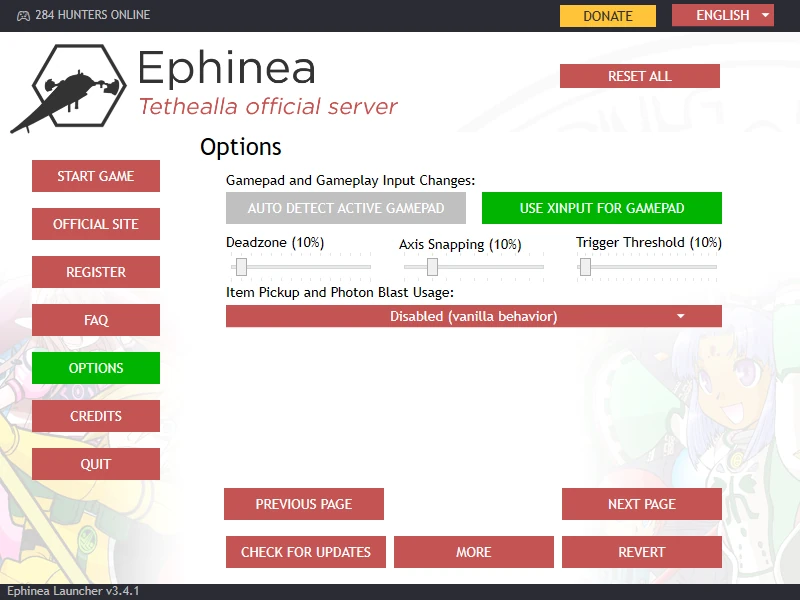Click AUTO DETECT ACTIVE GAMEPAD
Viewport: 800px width, 600px height.
[x=345, y=208]
